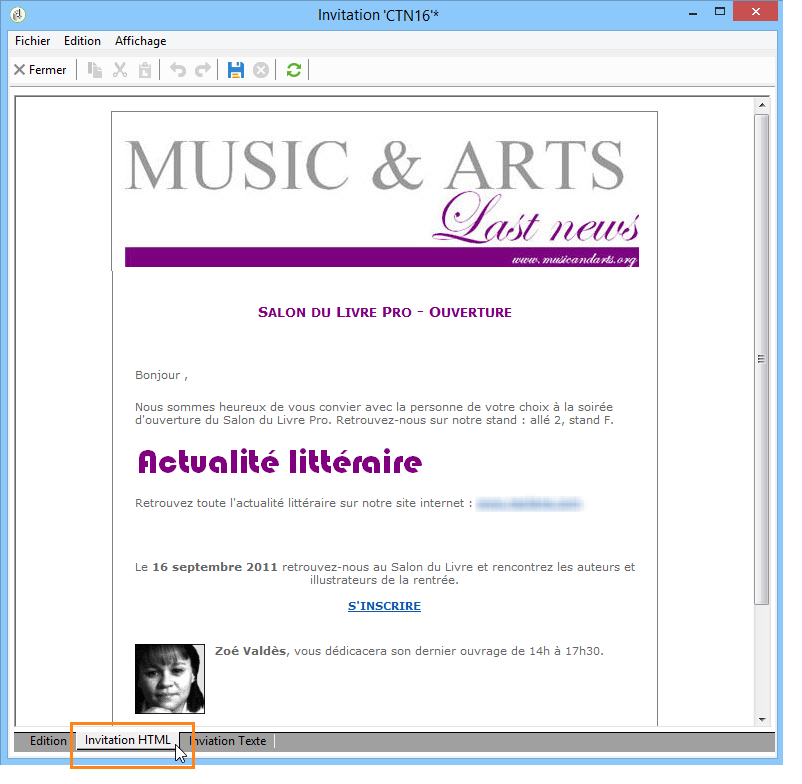Click the scrollbar down arrow

coord(762,720)
